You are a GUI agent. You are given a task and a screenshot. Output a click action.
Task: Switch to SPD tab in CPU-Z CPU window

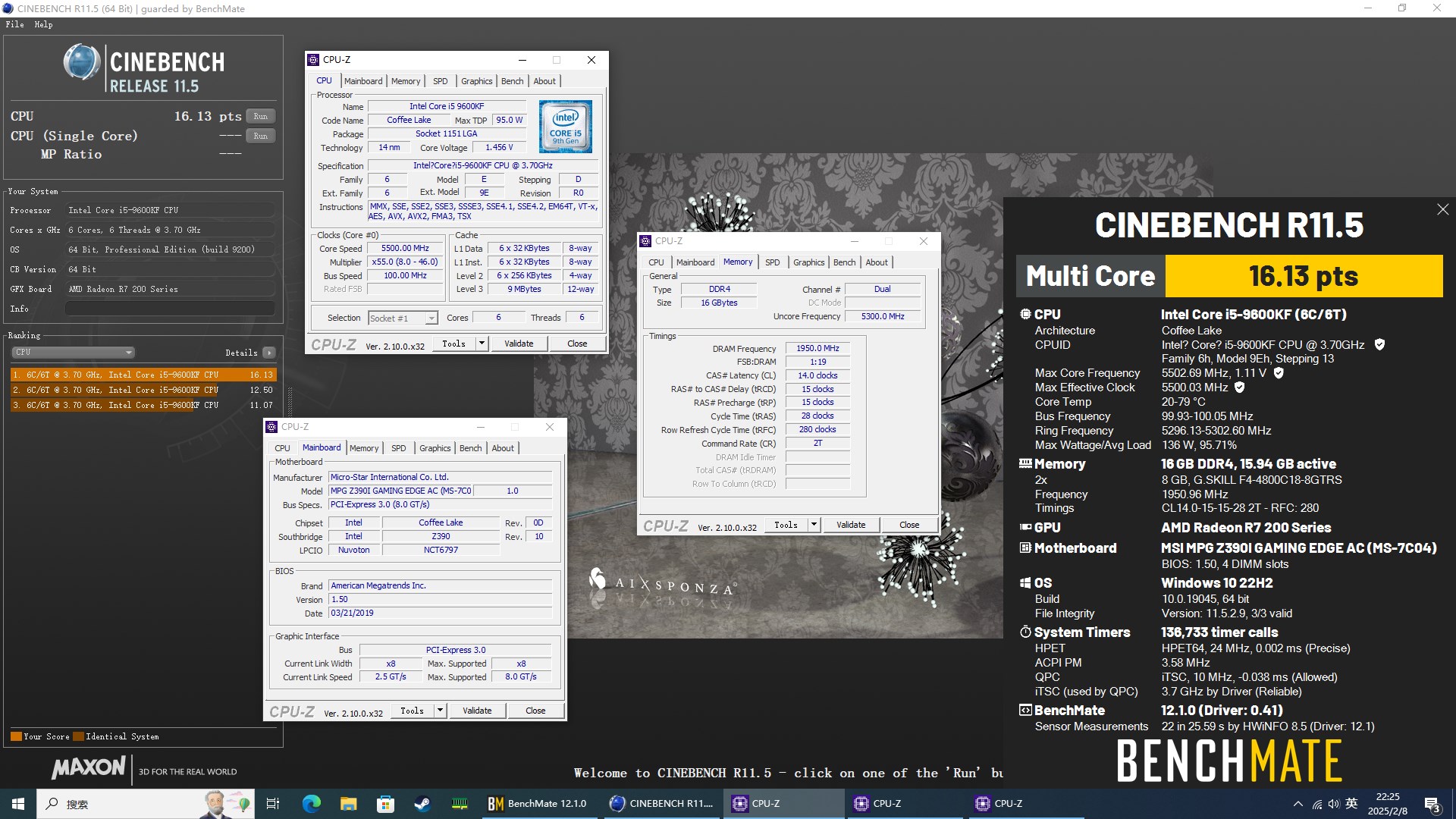[x=441, y=81]
